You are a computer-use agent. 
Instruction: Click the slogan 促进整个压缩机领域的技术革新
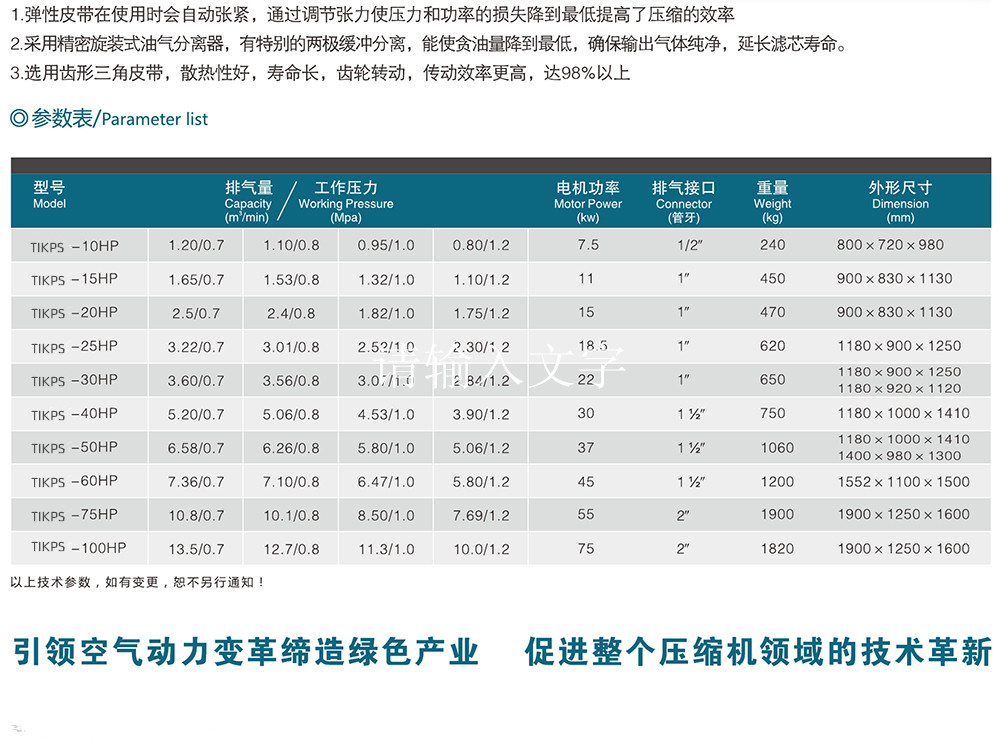point(745,650)
